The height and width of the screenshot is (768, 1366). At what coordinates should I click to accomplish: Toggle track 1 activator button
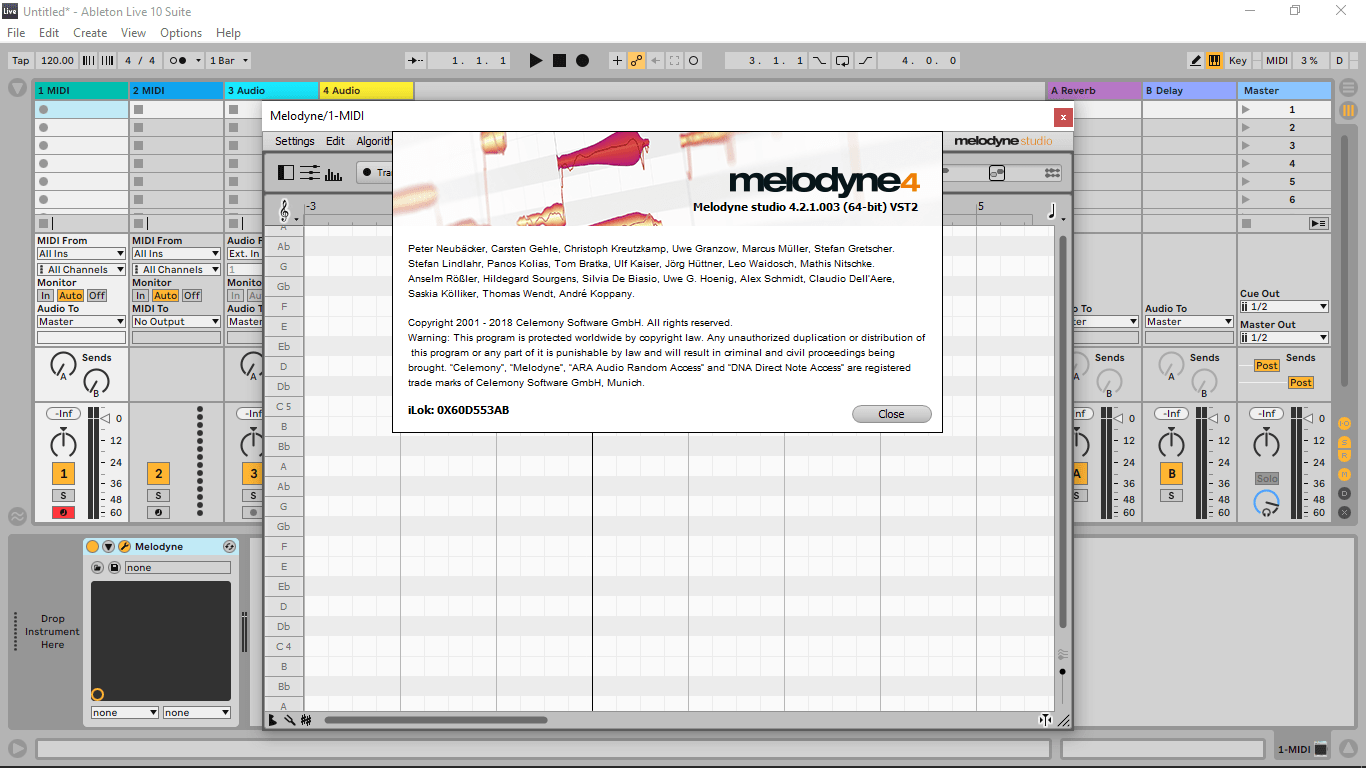click(63, 474)
